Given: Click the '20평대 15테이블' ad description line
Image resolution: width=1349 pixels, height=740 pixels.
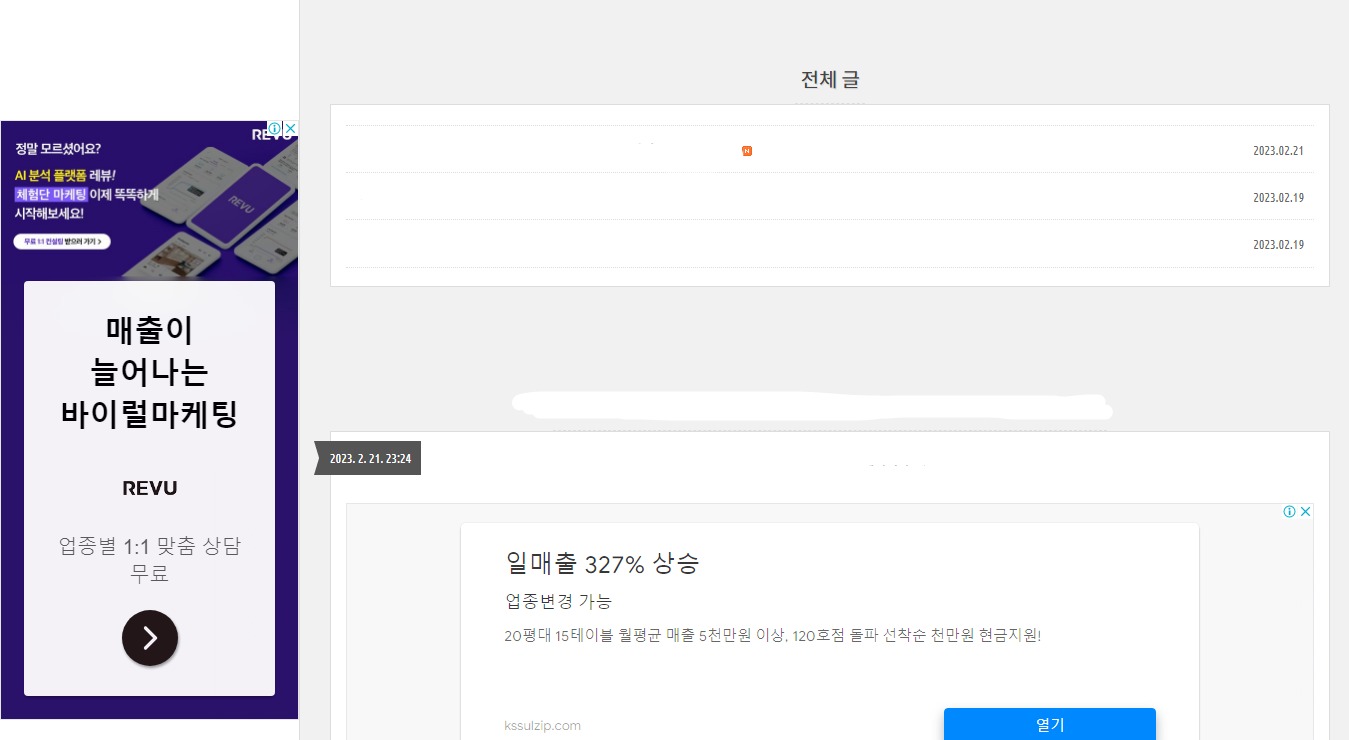Looking at the screenshot, I should coord(773,635).
